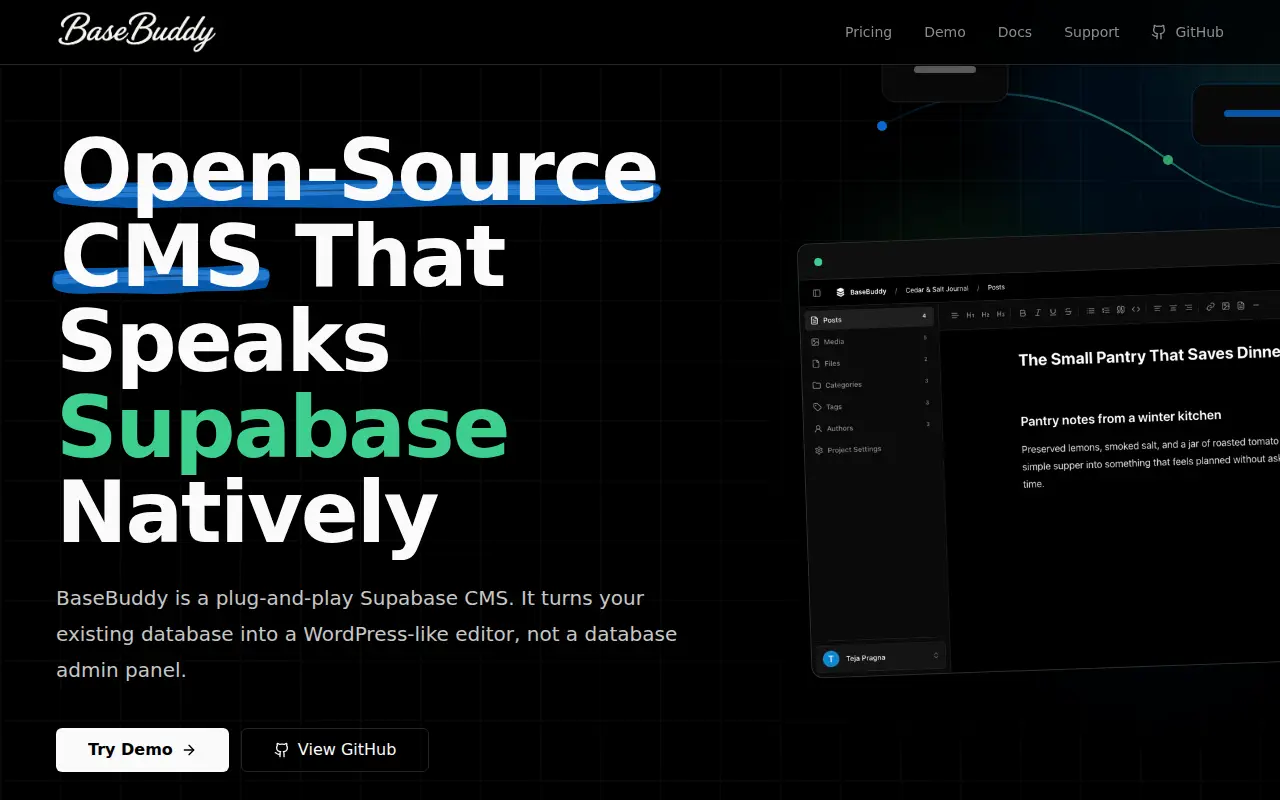Open Posts in the preview sidebar
The image size is (1280, 800).
pos(869,319)
